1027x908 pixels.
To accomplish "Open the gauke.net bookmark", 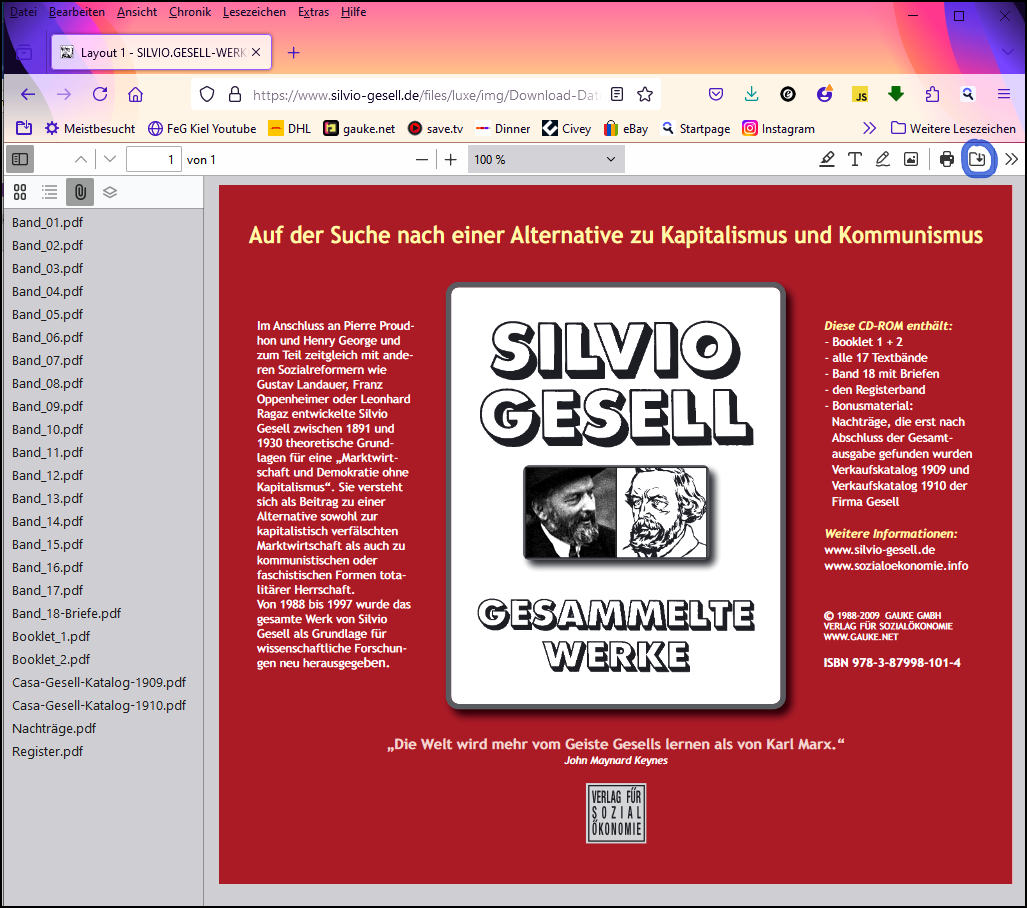I will click(360, 128).
